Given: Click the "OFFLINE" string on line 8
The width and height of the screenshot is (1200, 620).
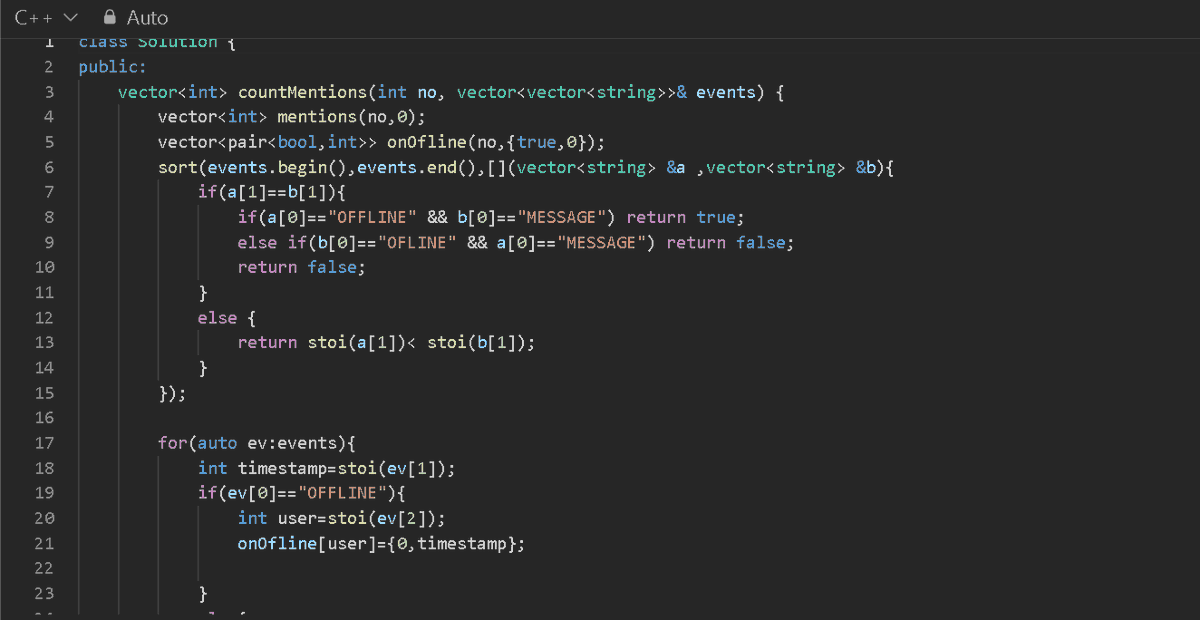Looking at the screenshot, I should [372, 217].
